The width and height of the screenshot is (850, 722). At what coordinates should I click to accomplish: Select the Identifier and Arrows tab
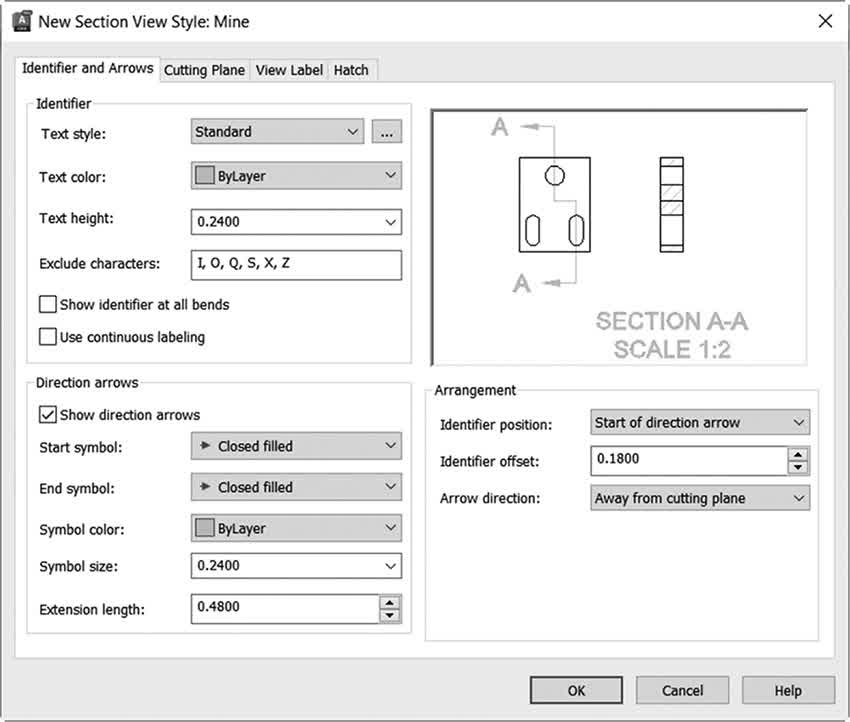coord(88,68)
